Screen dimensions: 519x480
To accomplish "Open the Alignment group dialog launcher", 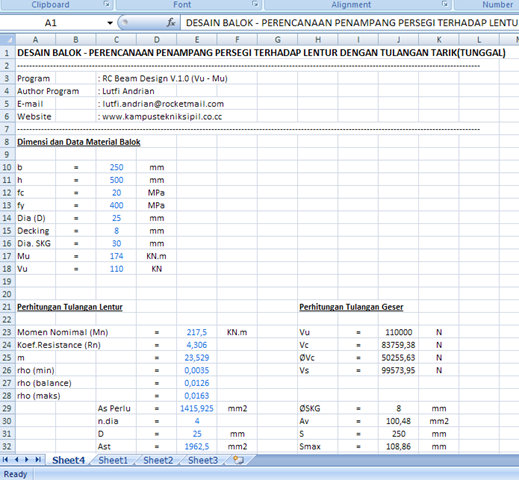I will pyautogui.click(x=444, y=4).
